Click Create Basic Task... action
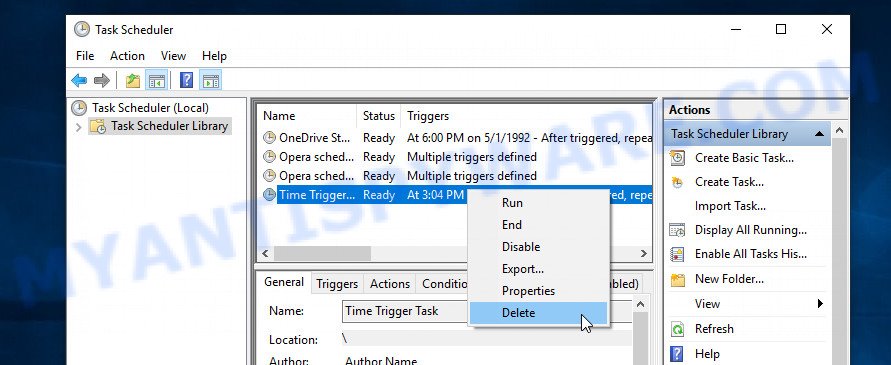Viewport: 891px width, 365px height. pos(744,158)
